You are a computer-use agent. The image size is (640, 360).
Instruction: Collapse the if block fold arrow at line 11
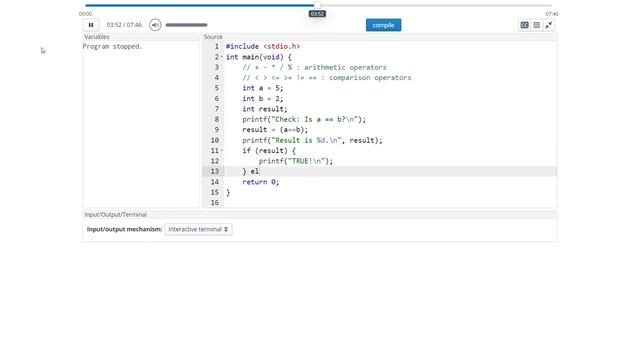tap(222, 151)
